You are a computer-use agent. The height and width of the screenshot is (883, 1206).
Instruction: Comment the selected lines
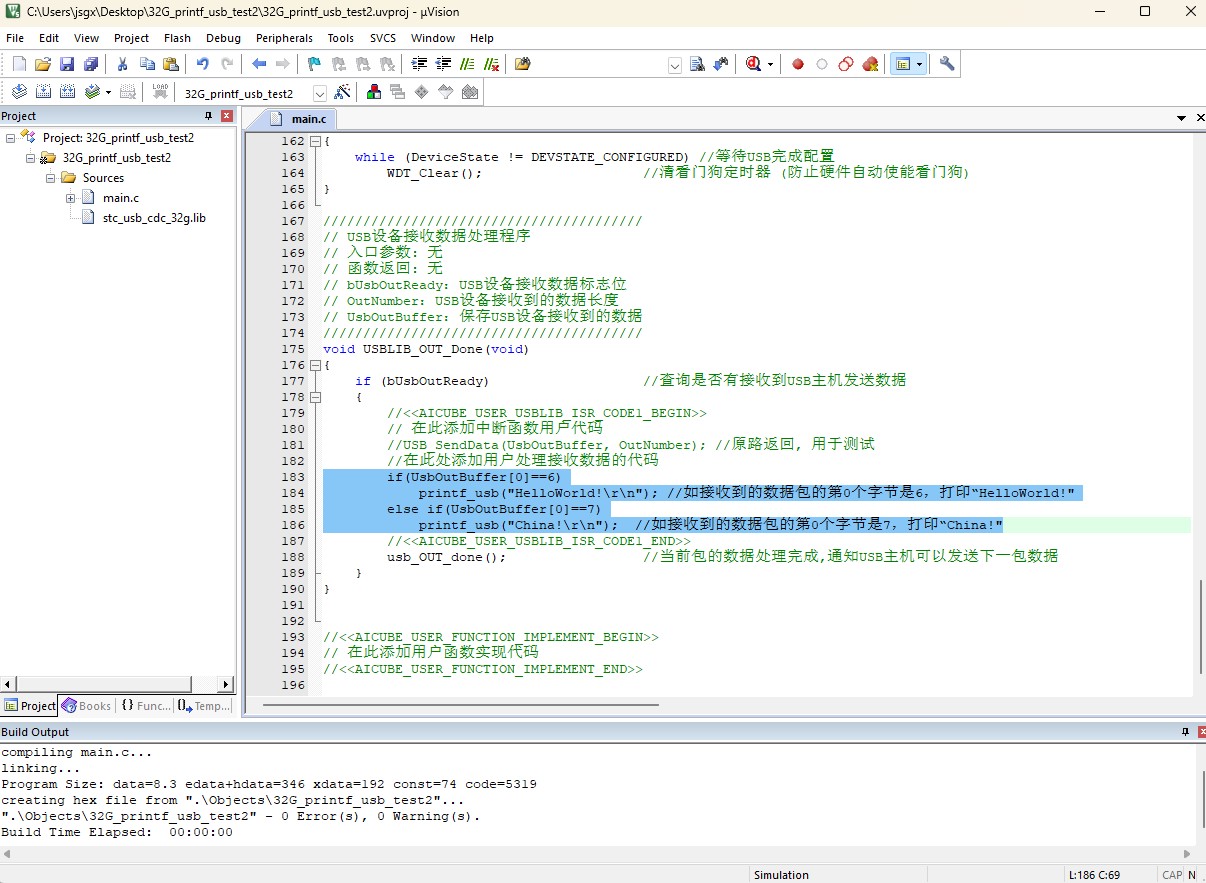coord(467,64)
